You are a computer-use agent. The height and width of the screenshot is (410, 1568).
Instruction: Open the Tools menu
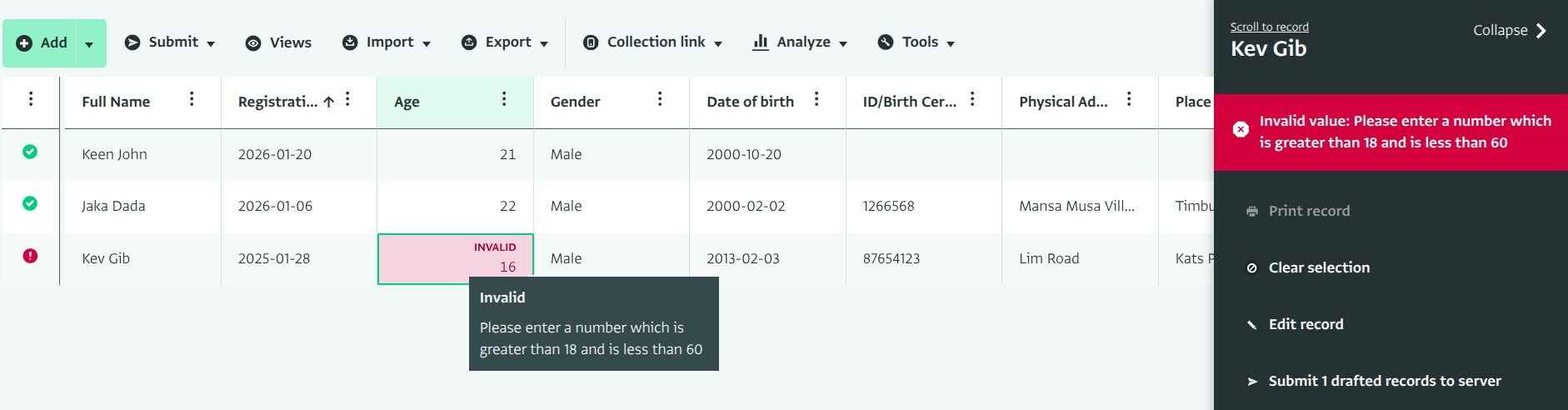pos(916,42)
